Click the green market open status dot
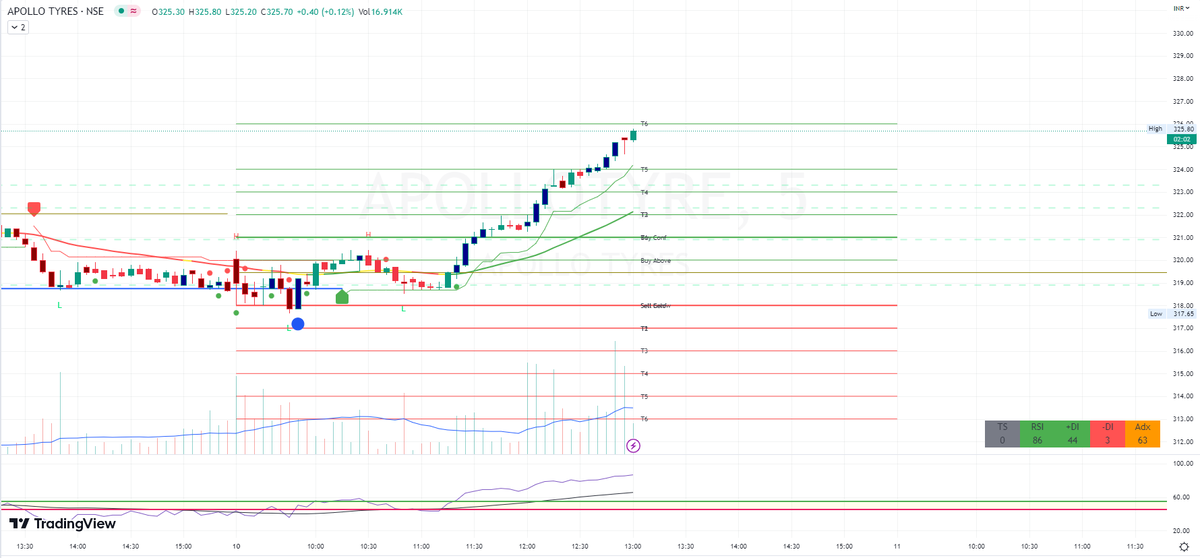 (x=122, y=11)
